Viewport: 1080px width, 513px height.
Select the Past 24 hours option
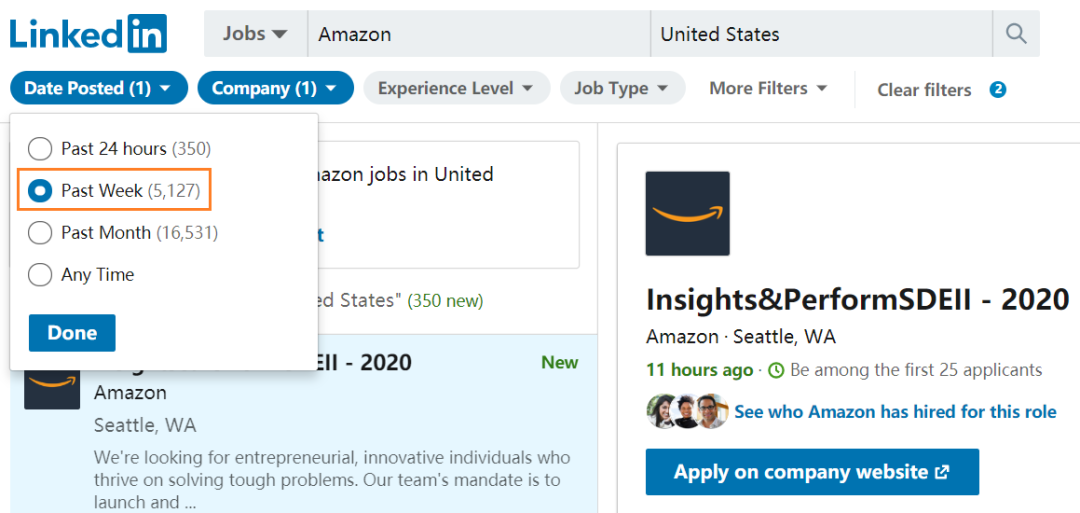(x=40, y=149)
